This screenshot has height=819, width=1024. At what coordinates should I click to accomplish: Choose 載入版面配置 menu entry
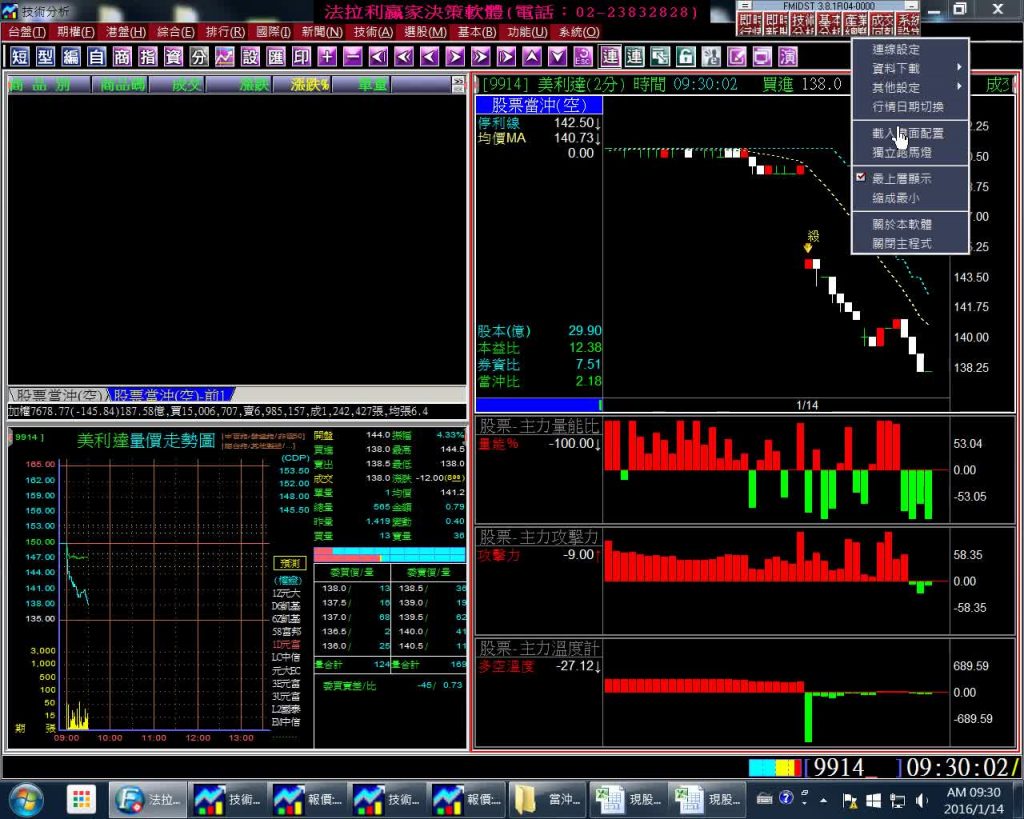[x=910, y=133]
